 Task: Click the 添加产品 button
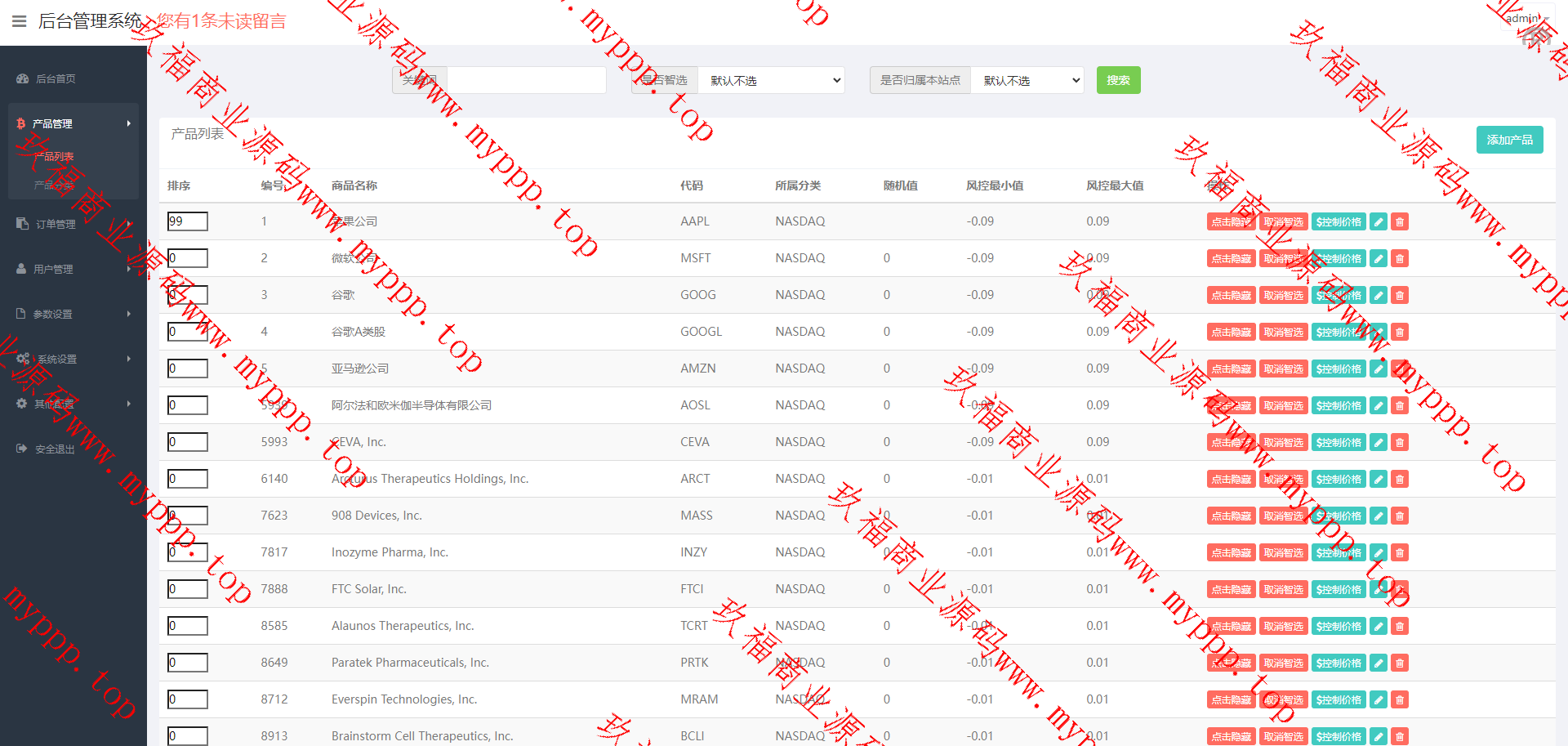(x=1509, y=140)
